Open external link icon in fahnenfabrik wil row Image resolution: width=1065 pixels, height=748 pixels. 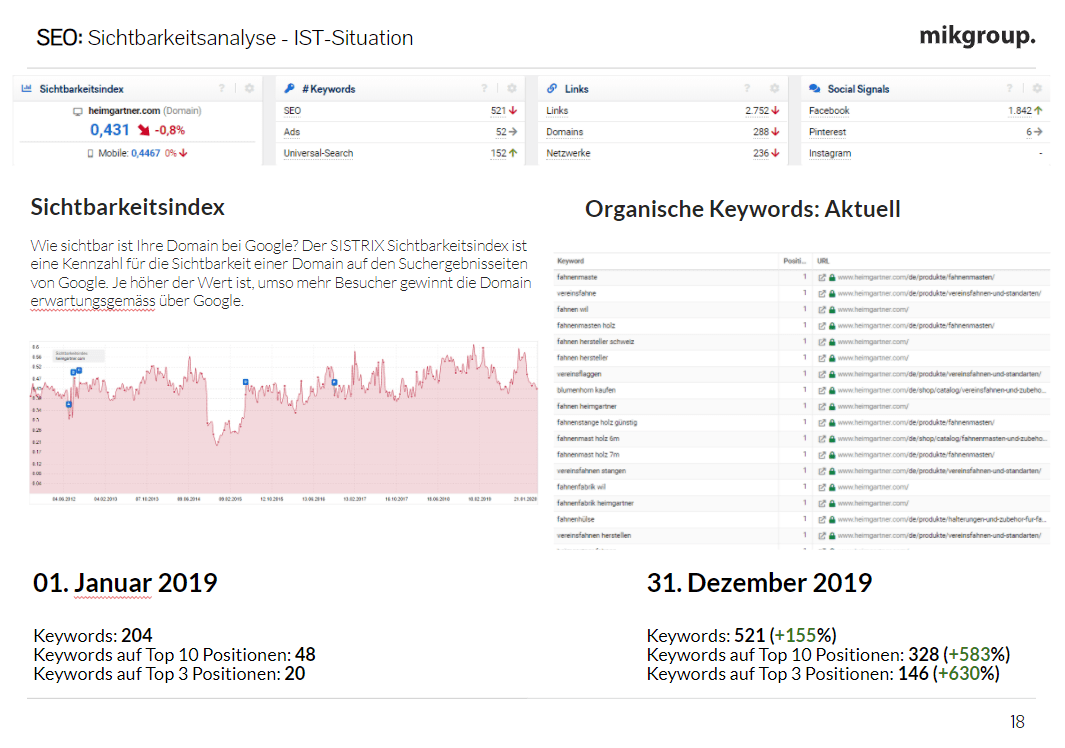tap(822, 487)
